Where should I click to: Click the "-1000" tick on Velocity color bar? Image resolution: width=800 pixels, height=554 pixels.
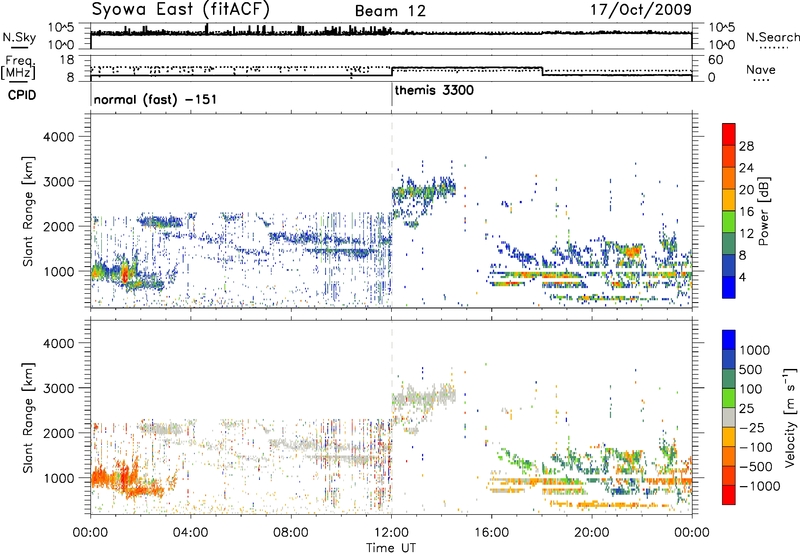(x=759, y=486)
